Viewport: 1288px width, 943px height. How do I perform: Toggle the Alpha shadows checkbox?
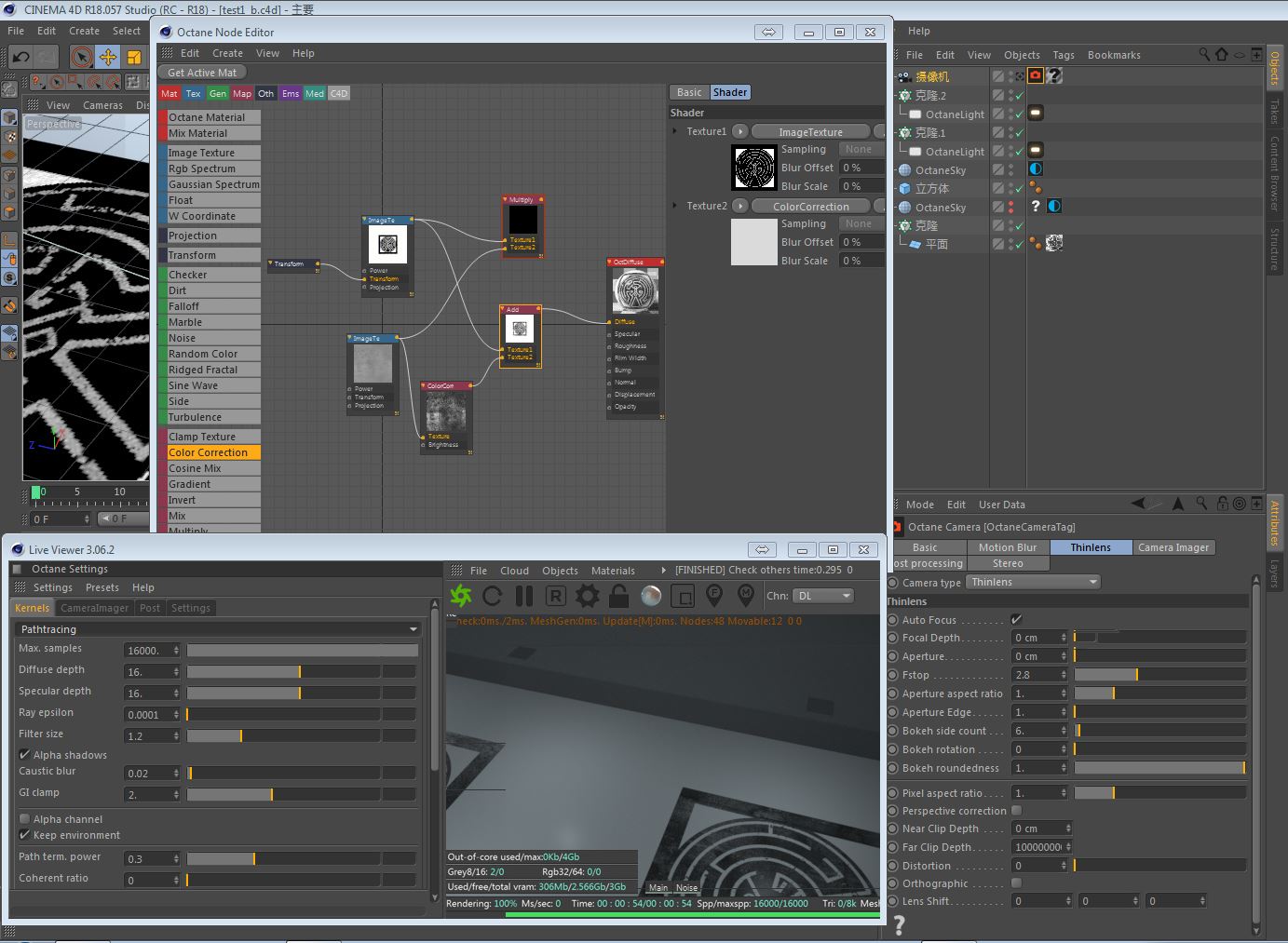point(24,755)
